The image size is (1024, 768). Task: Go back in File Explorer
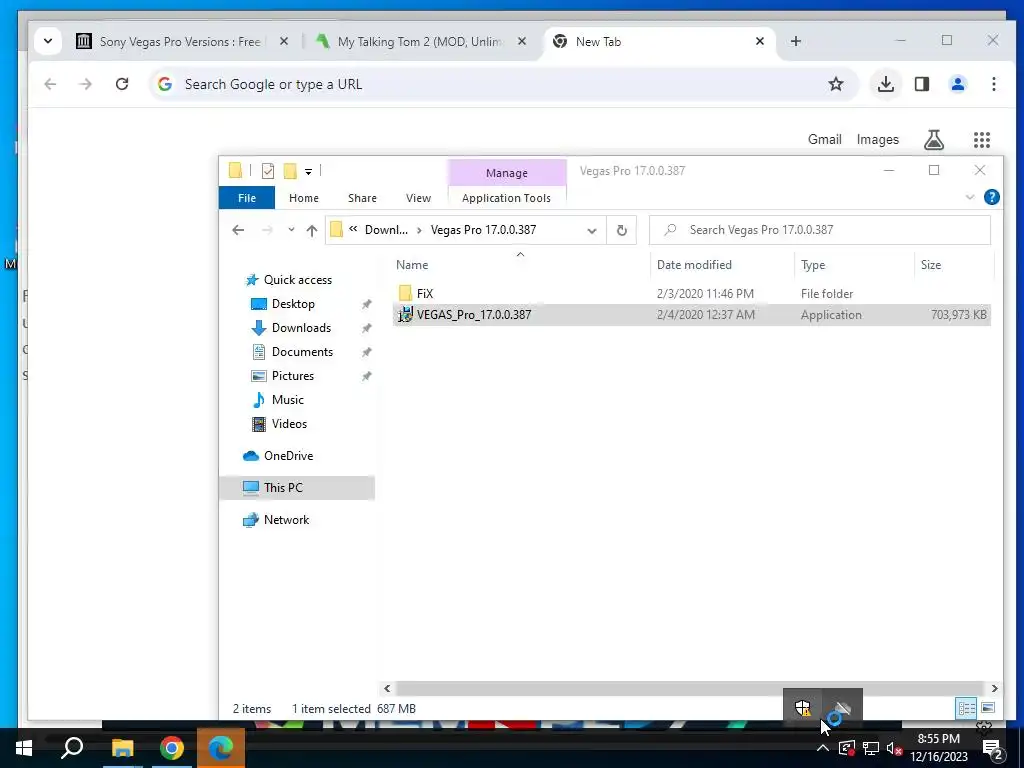click(238, 230)
